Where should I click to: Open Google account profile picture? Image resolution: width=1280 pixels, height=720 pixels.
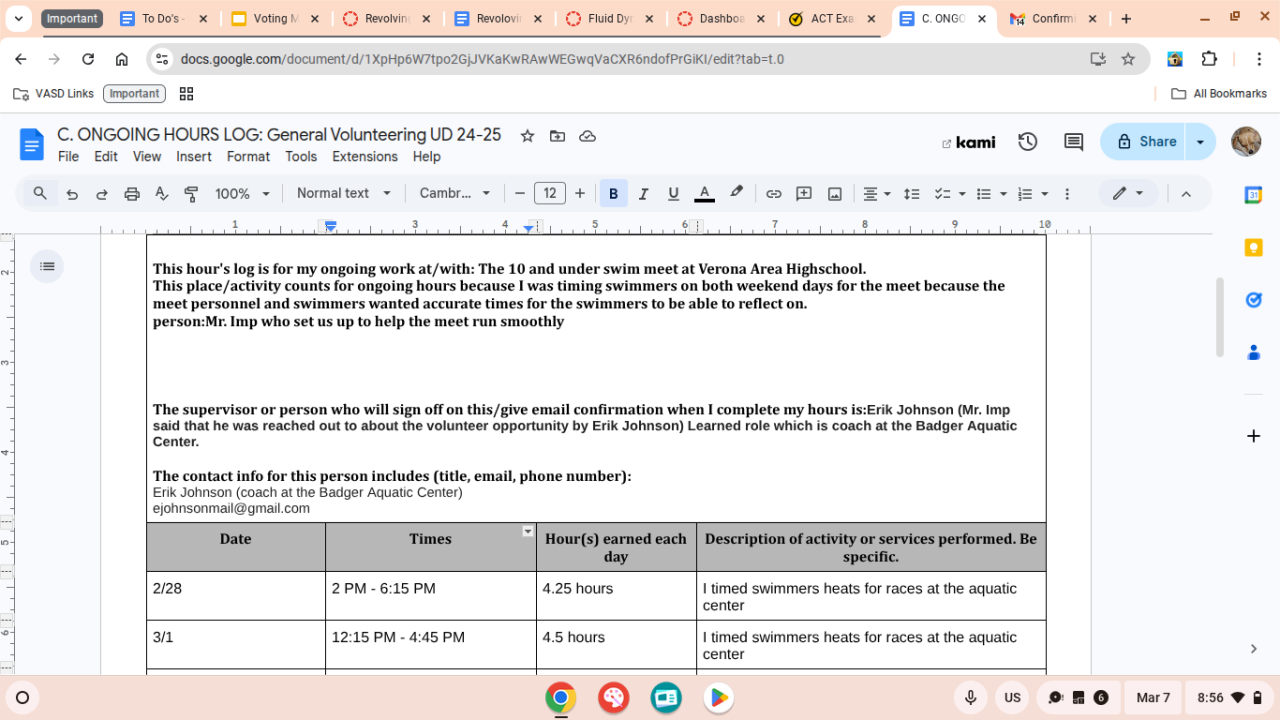pos(1246,142)
